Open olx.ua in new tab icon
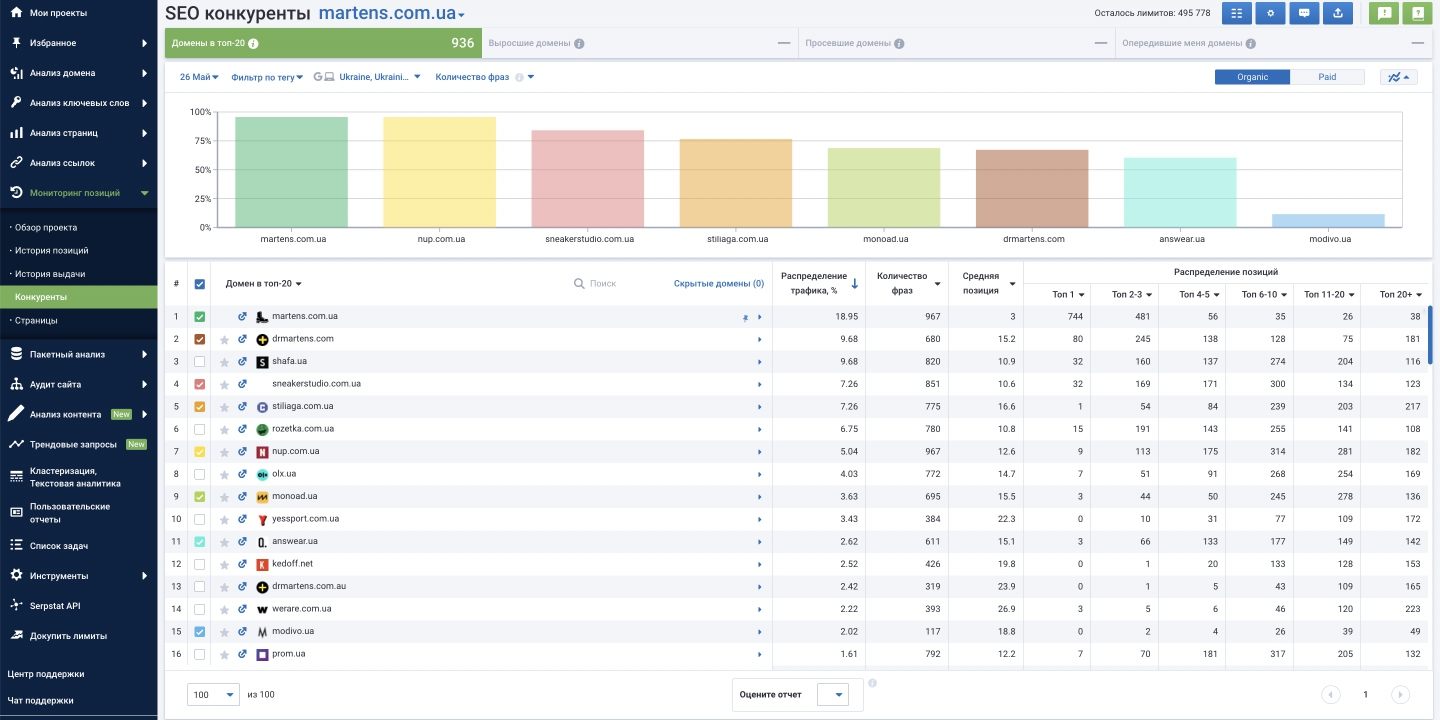 click(x=242, y=474)
